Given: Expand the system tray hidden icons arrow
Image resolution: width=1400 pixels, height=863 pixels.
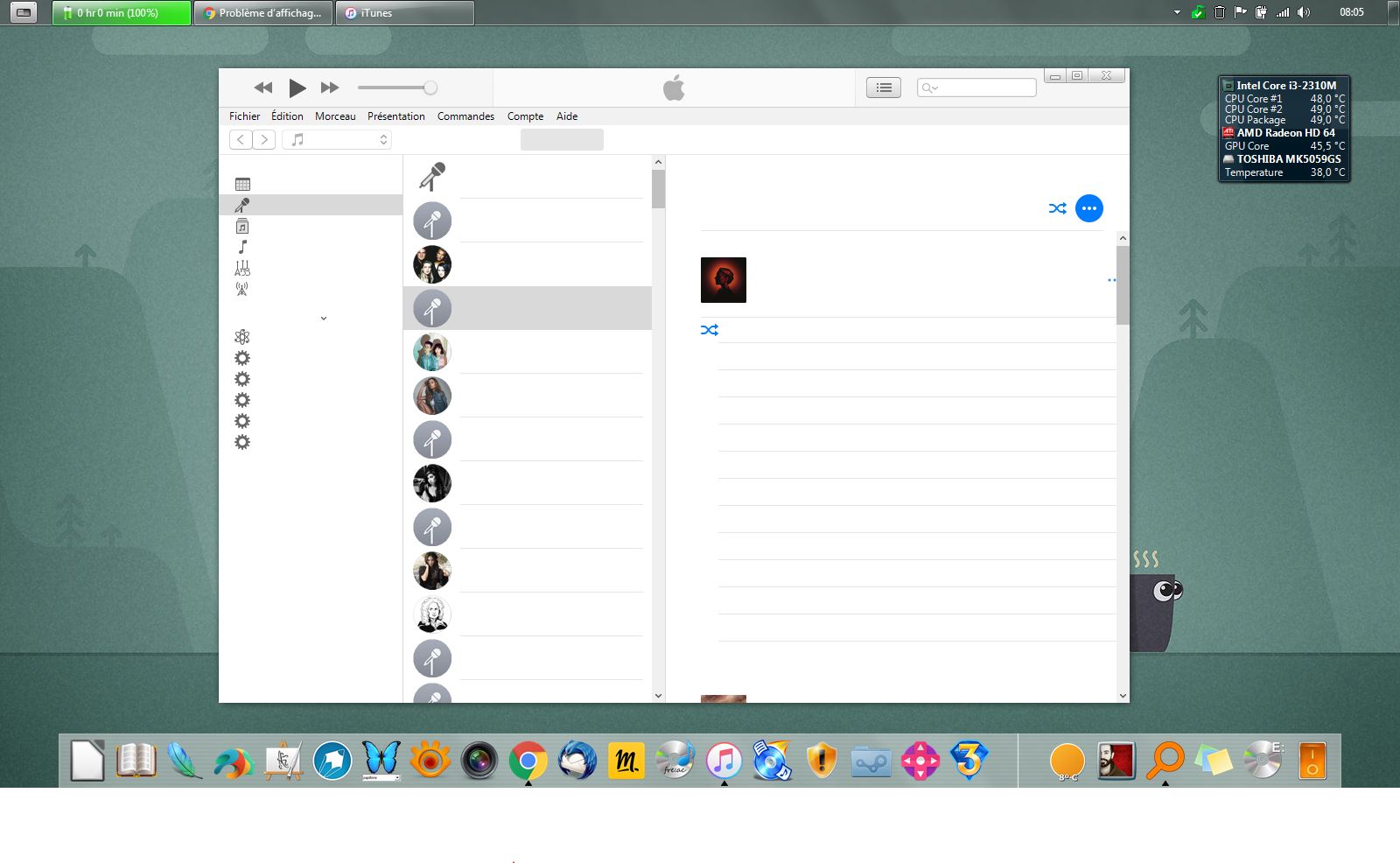Looking at the screenshot, I should (1177, 13).
